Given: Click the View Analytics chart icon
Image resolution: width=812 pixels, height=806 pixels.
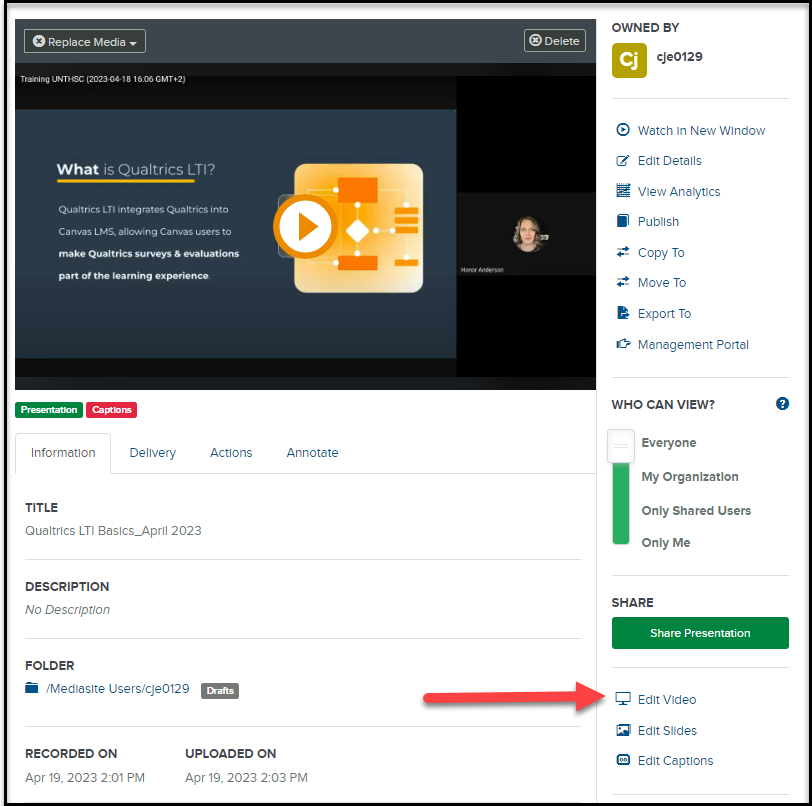Looking at the screenshot, I should click(x=623, y=190).
